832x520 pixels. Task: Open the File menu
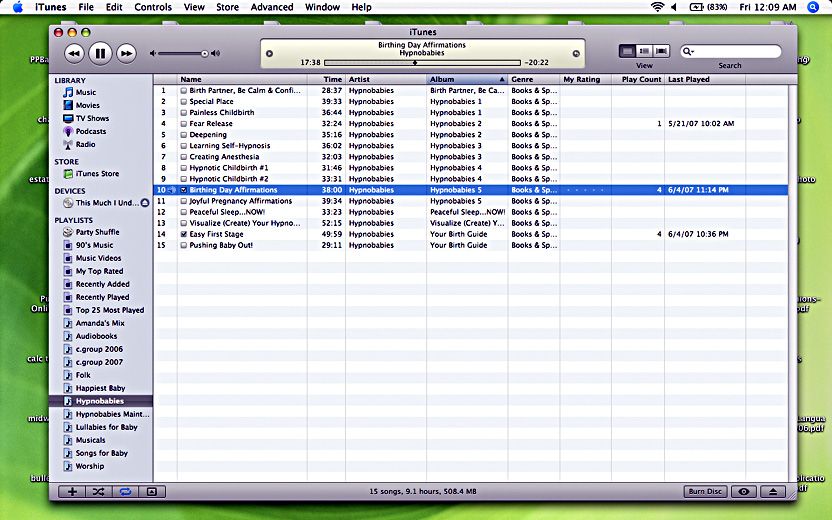(x=86, y=7)
